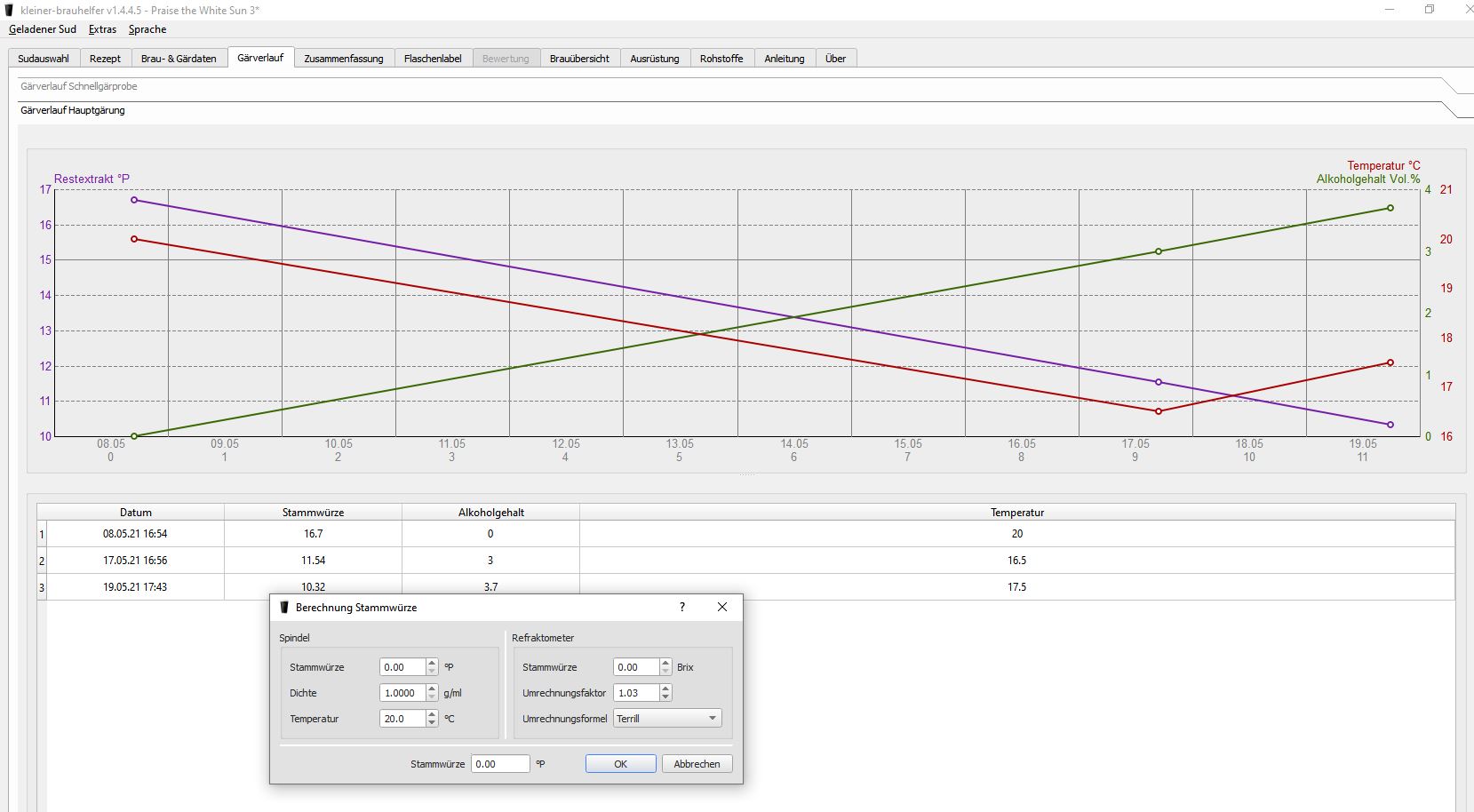Open the Extras menu
The height and width of the screenshot is (812, 1474).
click(x=102, y=29)
